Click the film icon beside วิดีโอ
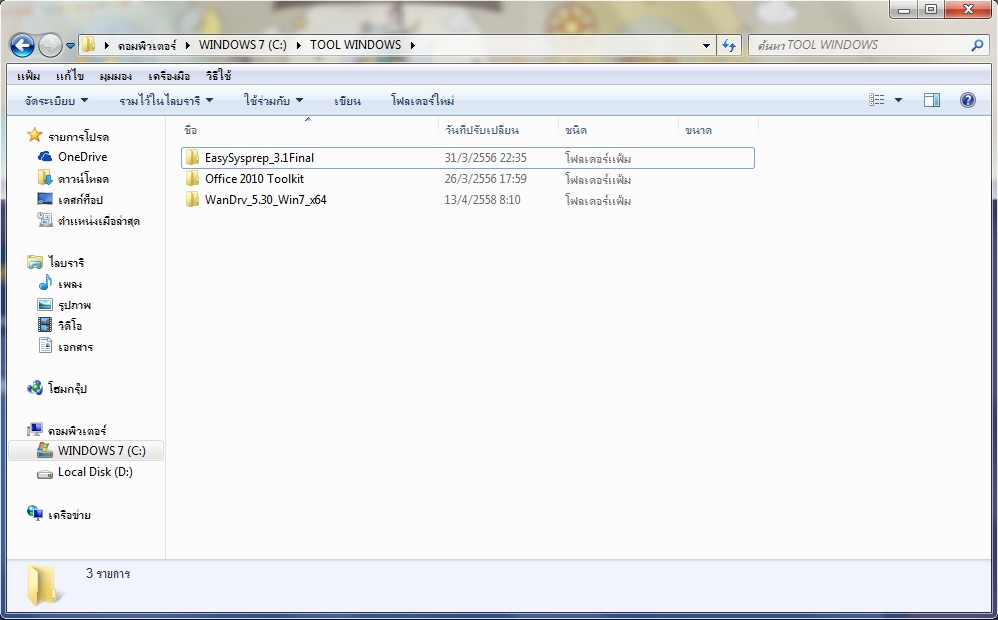 (x=45, y=325)
